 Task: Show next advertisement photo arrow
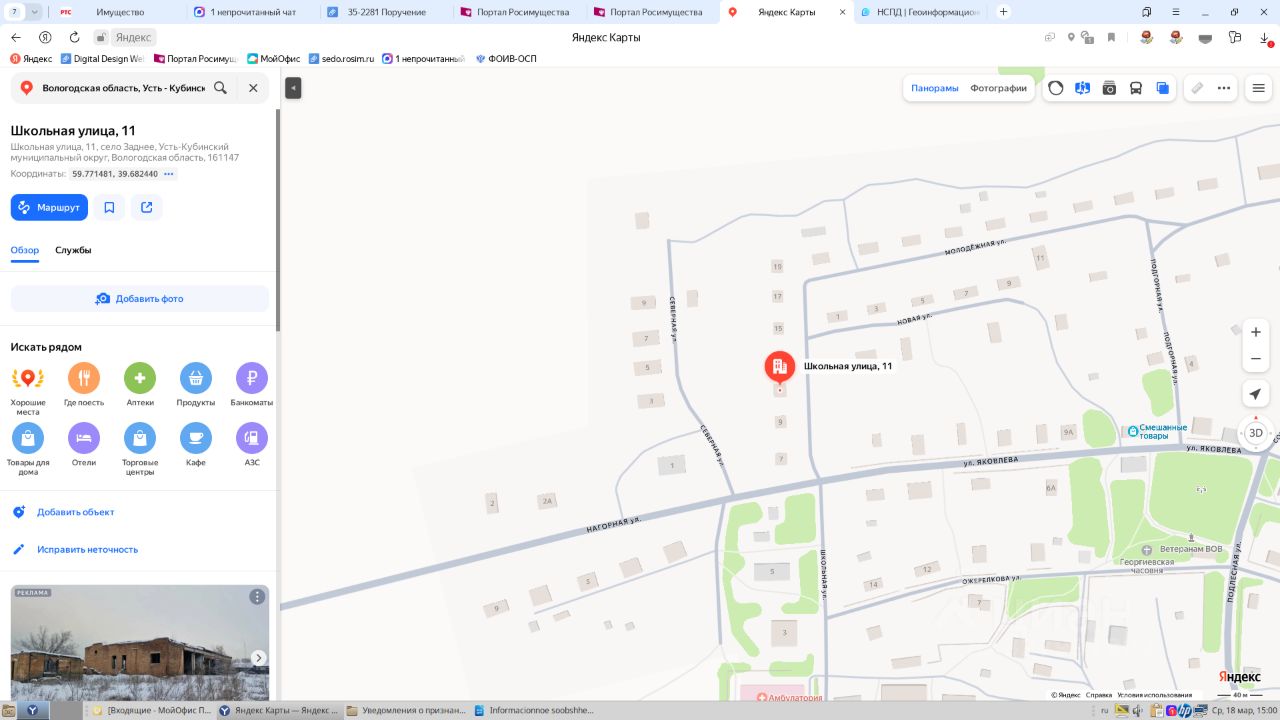coord(258,658)
